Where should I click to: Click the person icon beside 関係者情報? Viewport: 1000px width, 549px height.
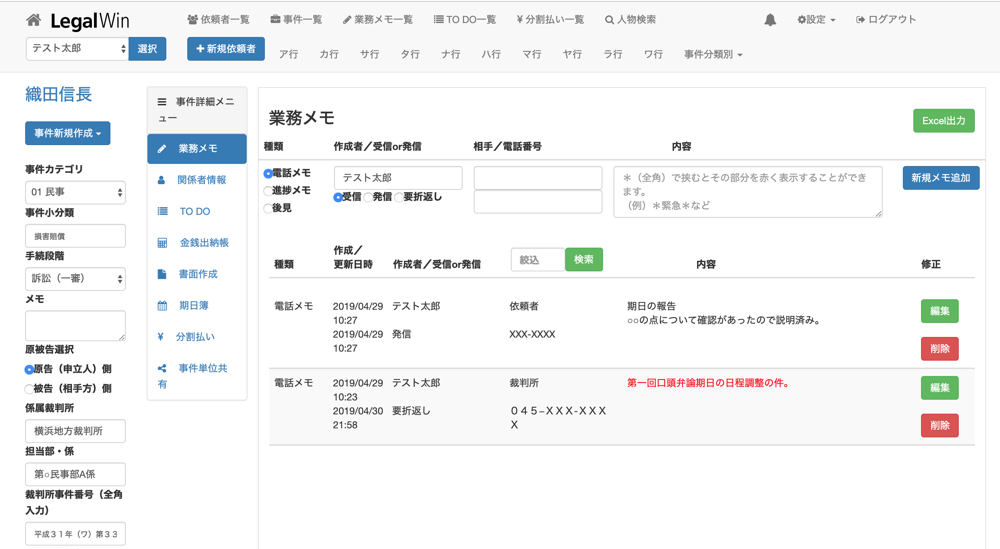coord(161,180)
